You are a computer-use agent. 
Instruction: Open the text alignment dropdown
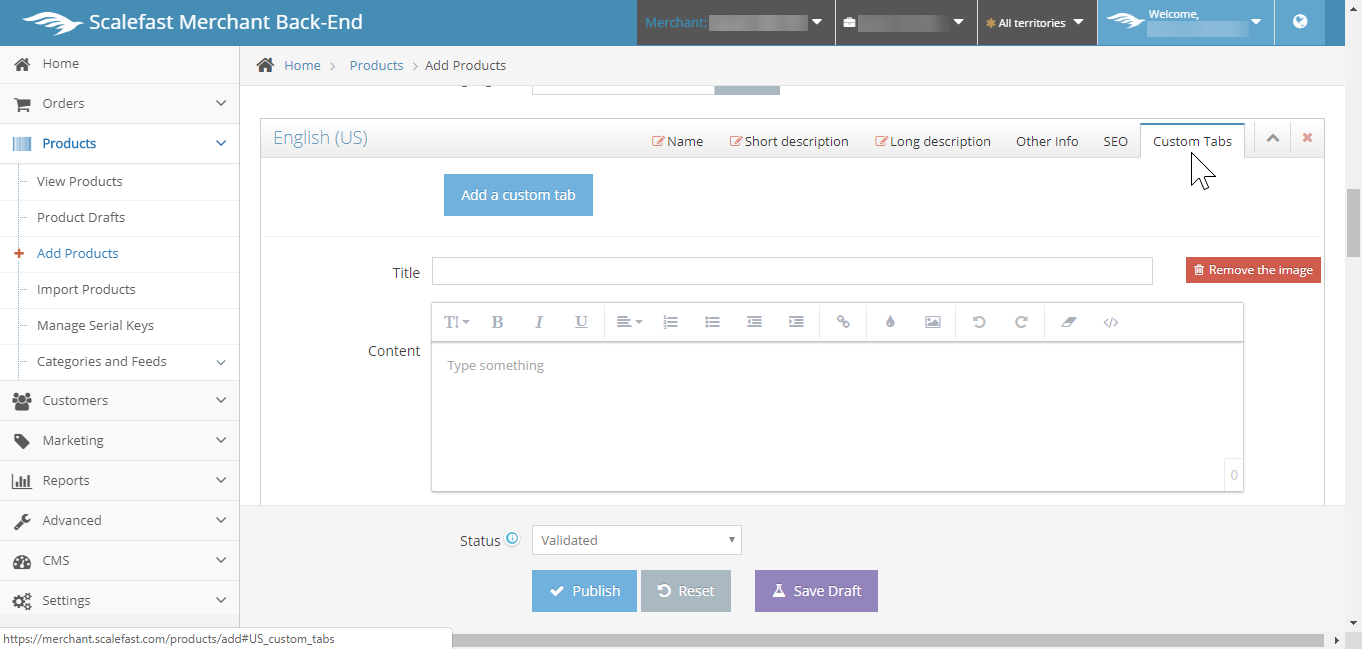pyautogui.click(x=629, y=322)
